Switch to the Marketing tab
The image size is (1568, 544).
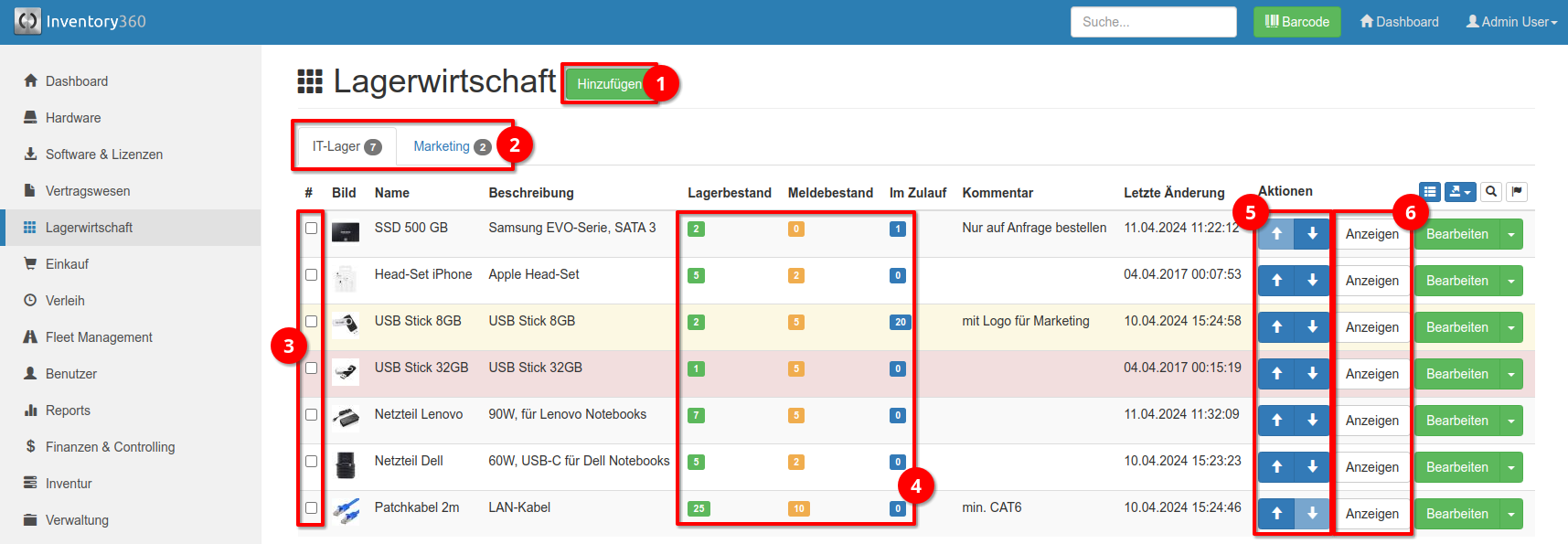point(442,146)
